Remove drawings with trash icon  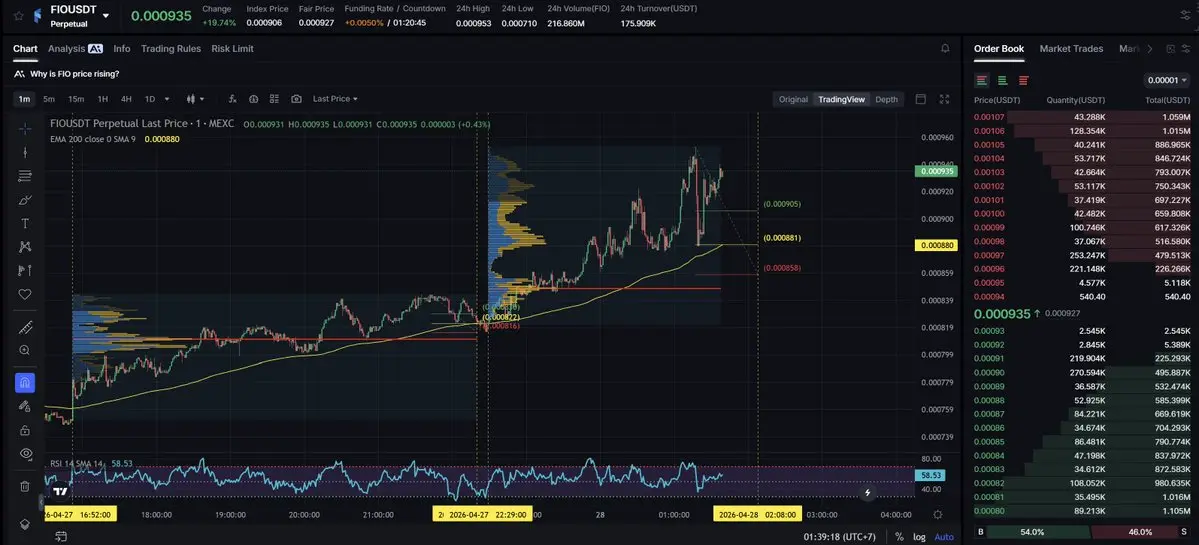[24, 486]
